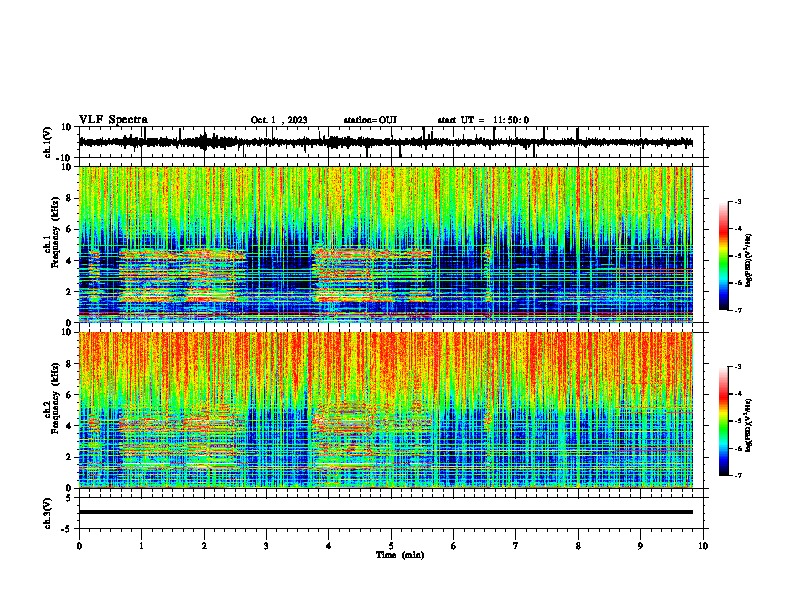The image size is (792, 612).
Task: Click the time axis tick label "9"
Action: pyautogui.click(x=640, y=546)
